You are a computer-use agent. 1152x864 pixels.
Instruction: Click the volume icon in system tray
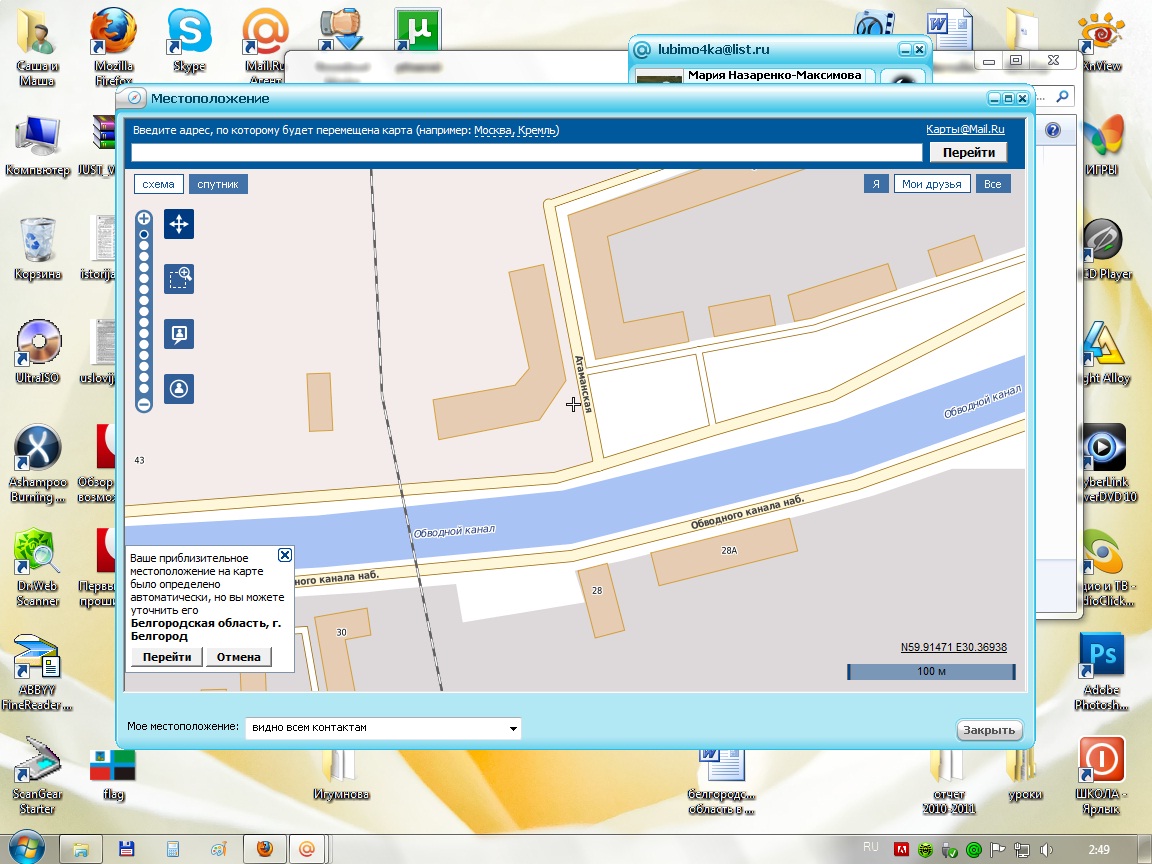pos(1046,850)
